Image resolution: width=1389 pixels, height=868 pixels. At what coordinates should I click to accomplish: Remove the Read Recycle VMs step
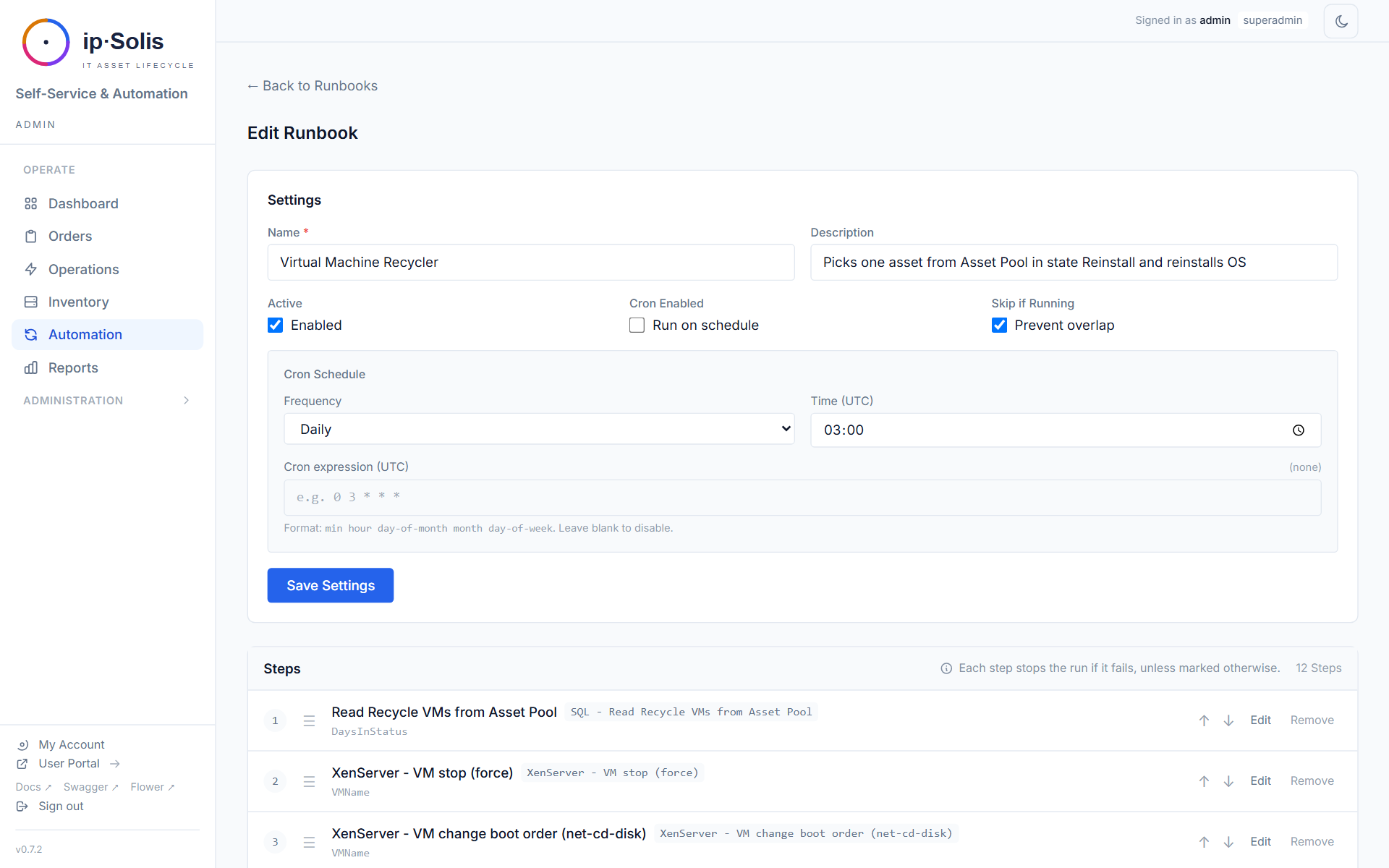click(1312, 720)
